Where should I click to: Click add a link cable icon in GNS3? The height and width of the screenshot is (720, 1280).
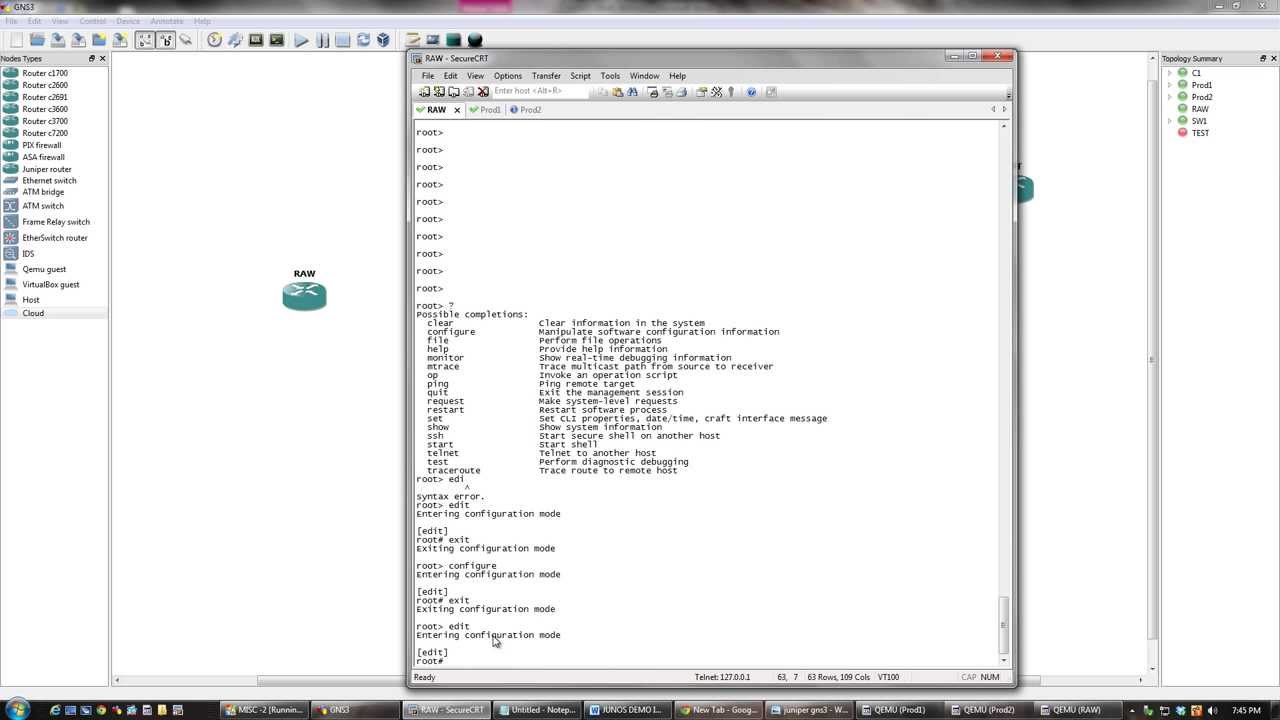coord(186,40)
